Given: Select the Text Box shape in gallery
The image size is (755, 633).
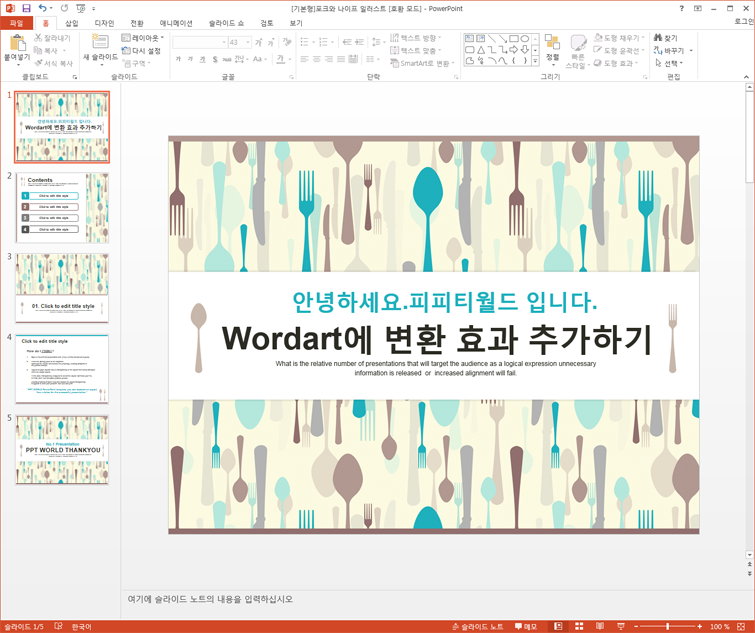Looking at the screenshot, I should (469, 39).
